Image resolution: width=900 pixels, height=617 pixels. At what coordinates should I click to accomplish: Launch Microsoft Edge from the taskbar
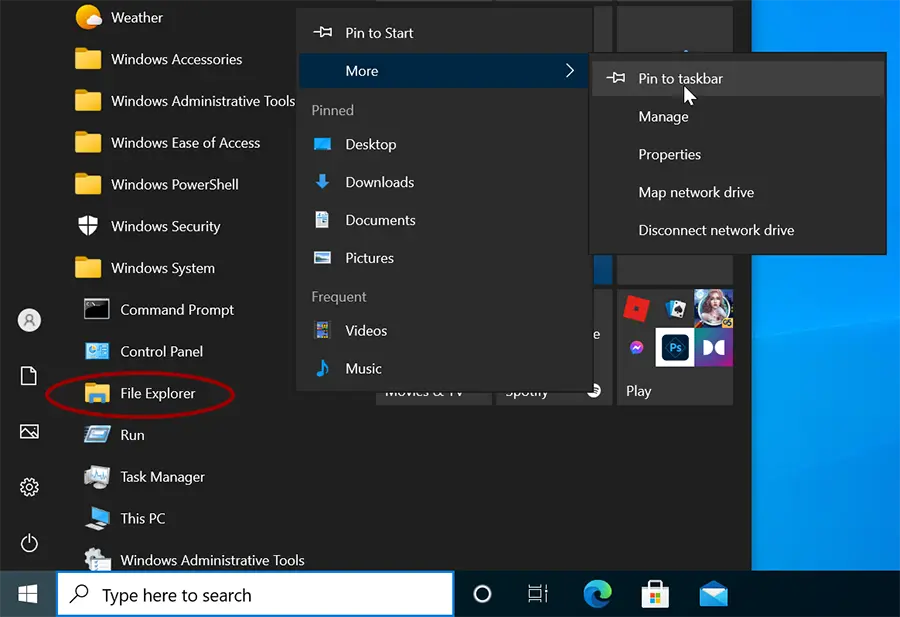[597, 593]
